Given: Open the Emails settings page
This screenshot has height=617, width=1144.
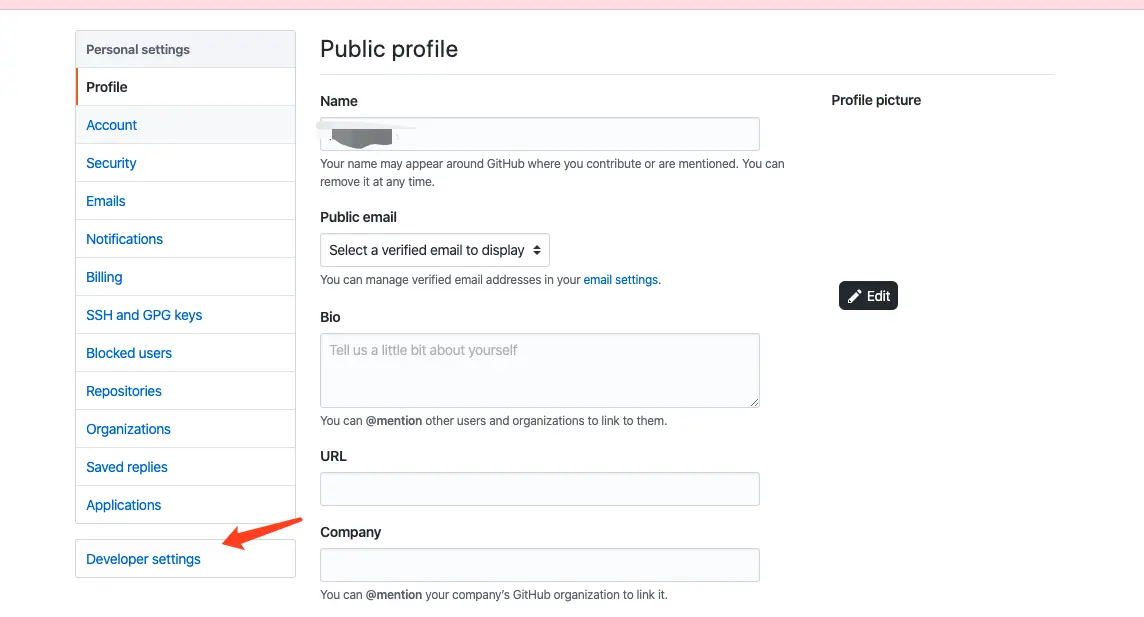Looking at the screenshot, I should coord(106,201).
